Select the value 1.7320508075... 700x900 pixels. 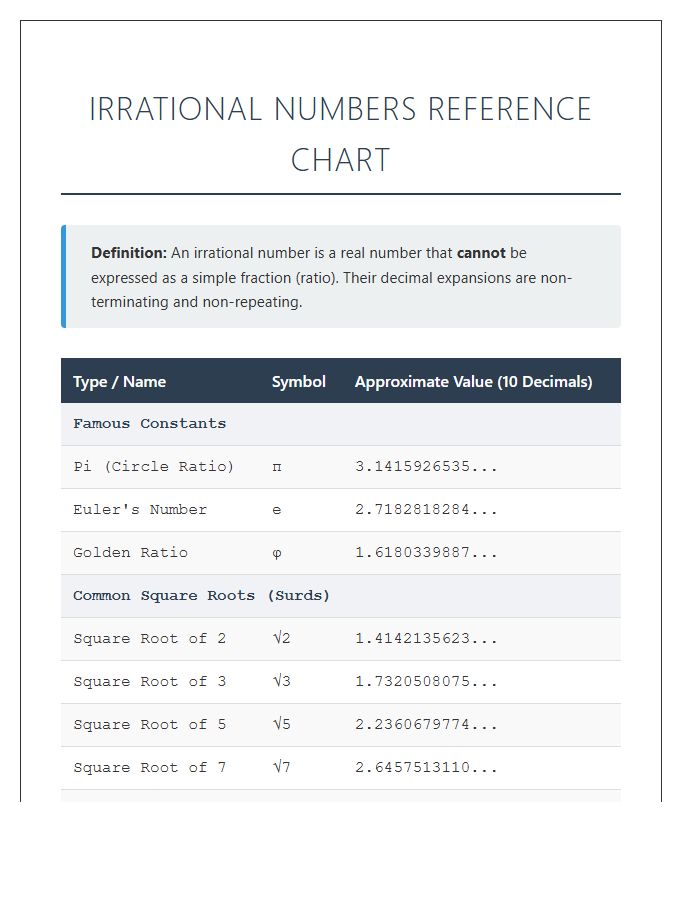click(426, 681)
